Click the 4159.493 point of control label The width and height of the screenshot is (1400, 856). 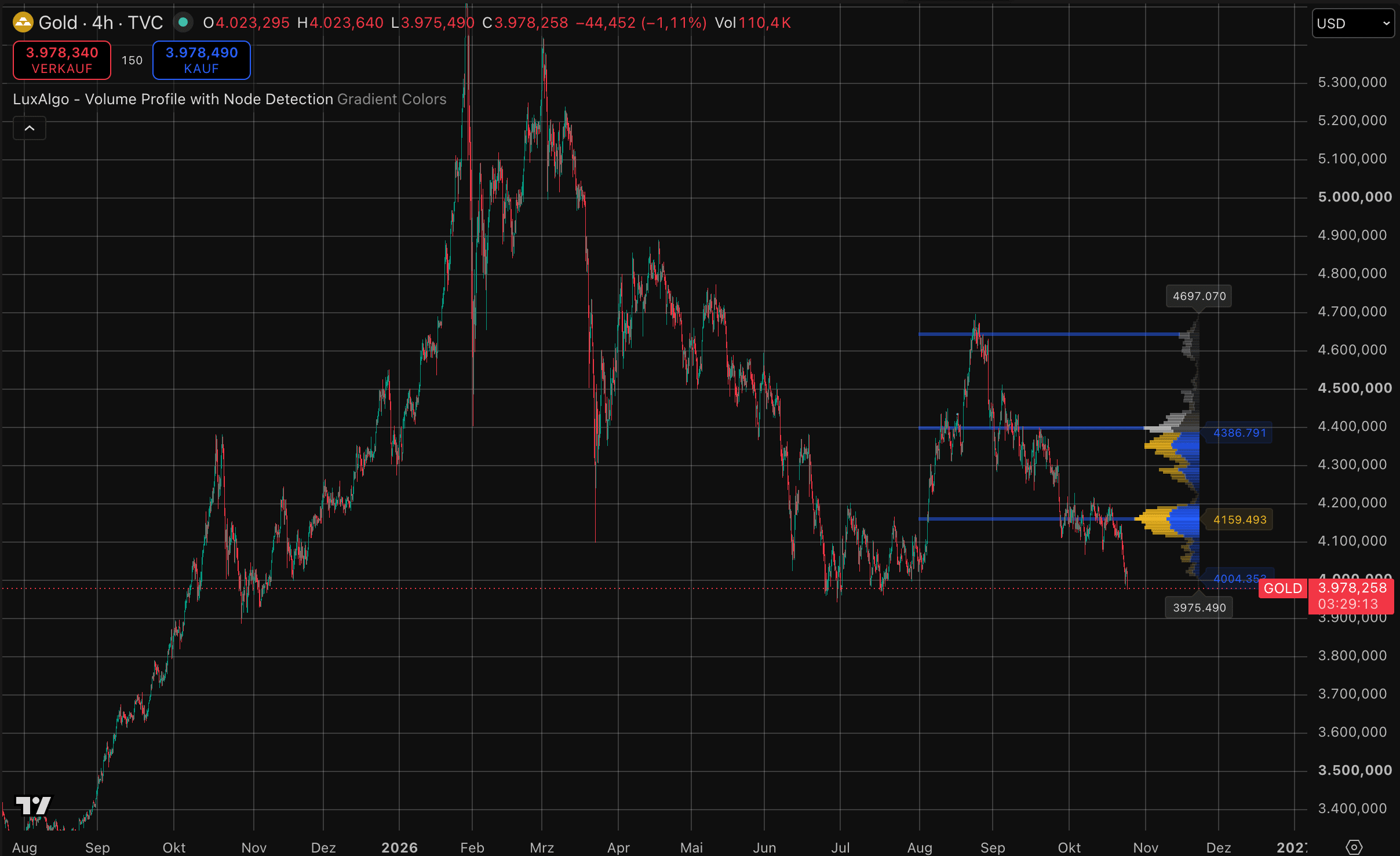click(1240, 520)
